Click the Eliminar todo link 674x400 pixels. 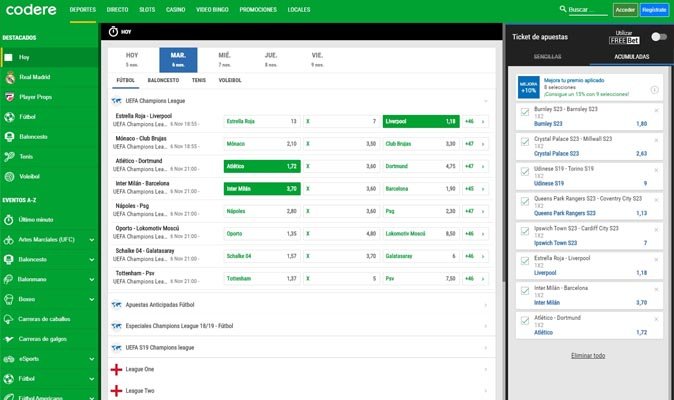click(587, 355)
